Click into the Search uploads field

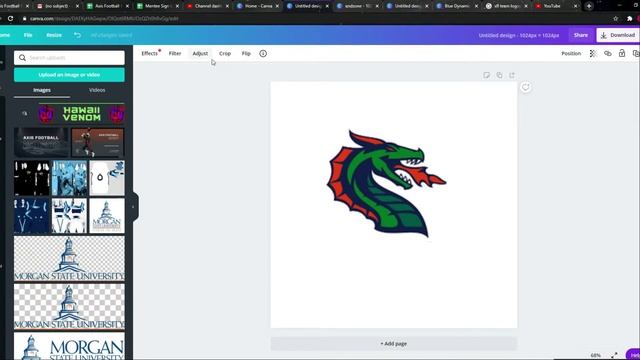click(x=69, y=58)
